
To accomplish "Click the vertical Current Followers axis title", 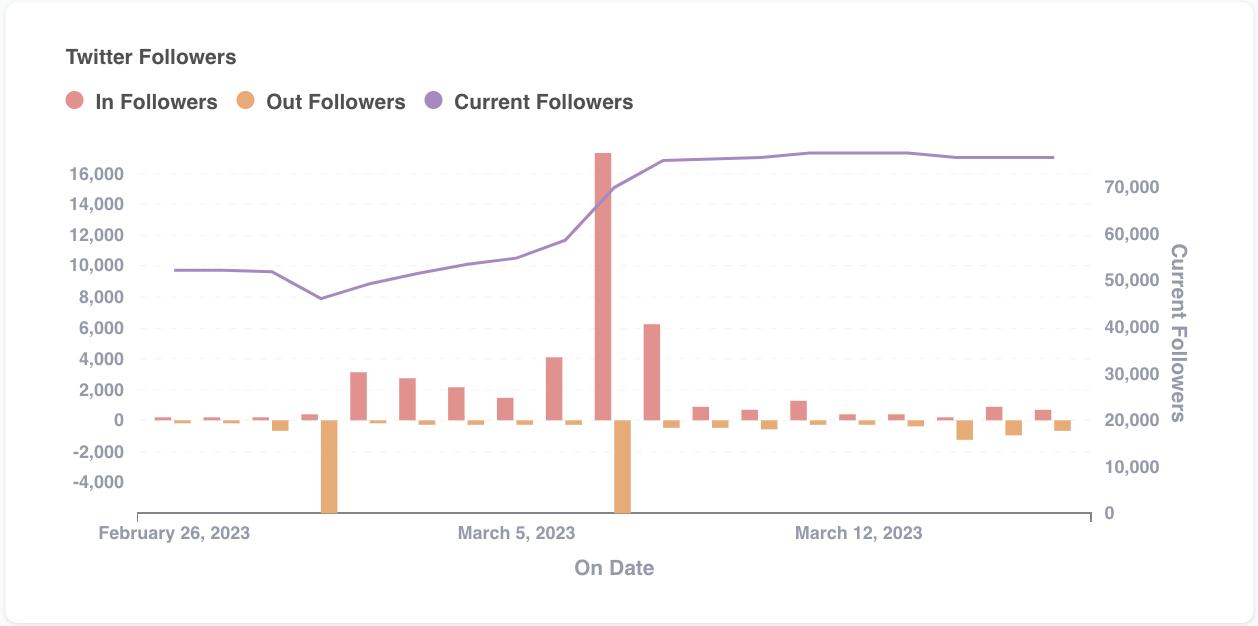I will 1179,333.
